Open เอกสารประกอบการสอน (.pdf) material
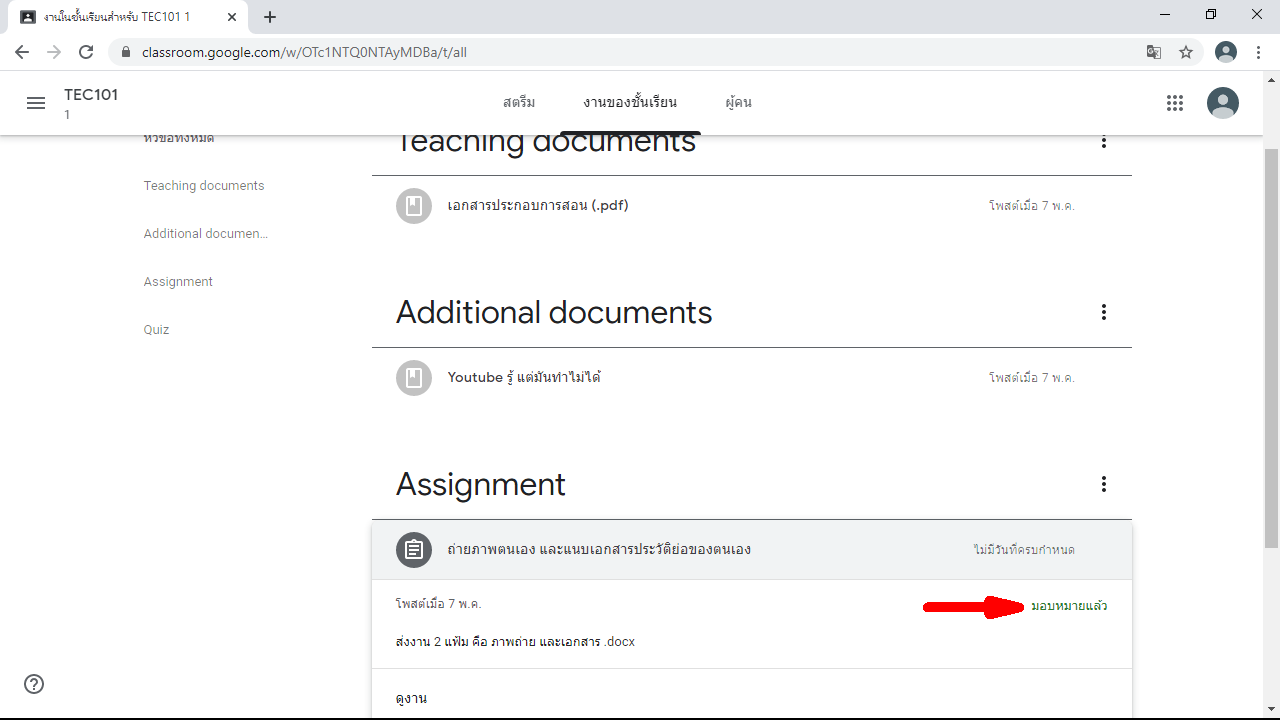The image size is (1280, 720). pos(538,206)
